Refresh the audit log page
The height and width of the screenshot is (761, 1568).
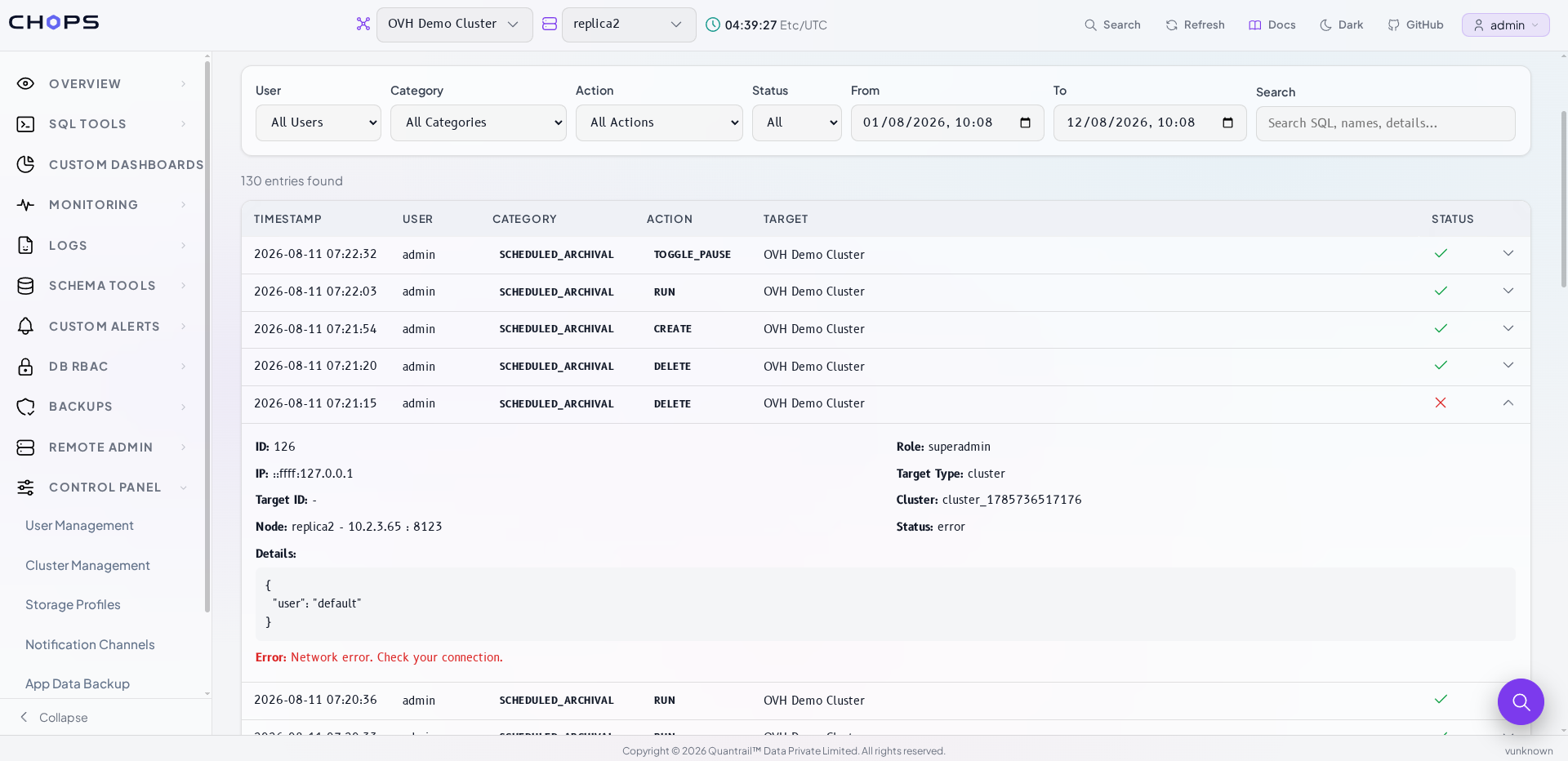click(x=1195, y=24)
